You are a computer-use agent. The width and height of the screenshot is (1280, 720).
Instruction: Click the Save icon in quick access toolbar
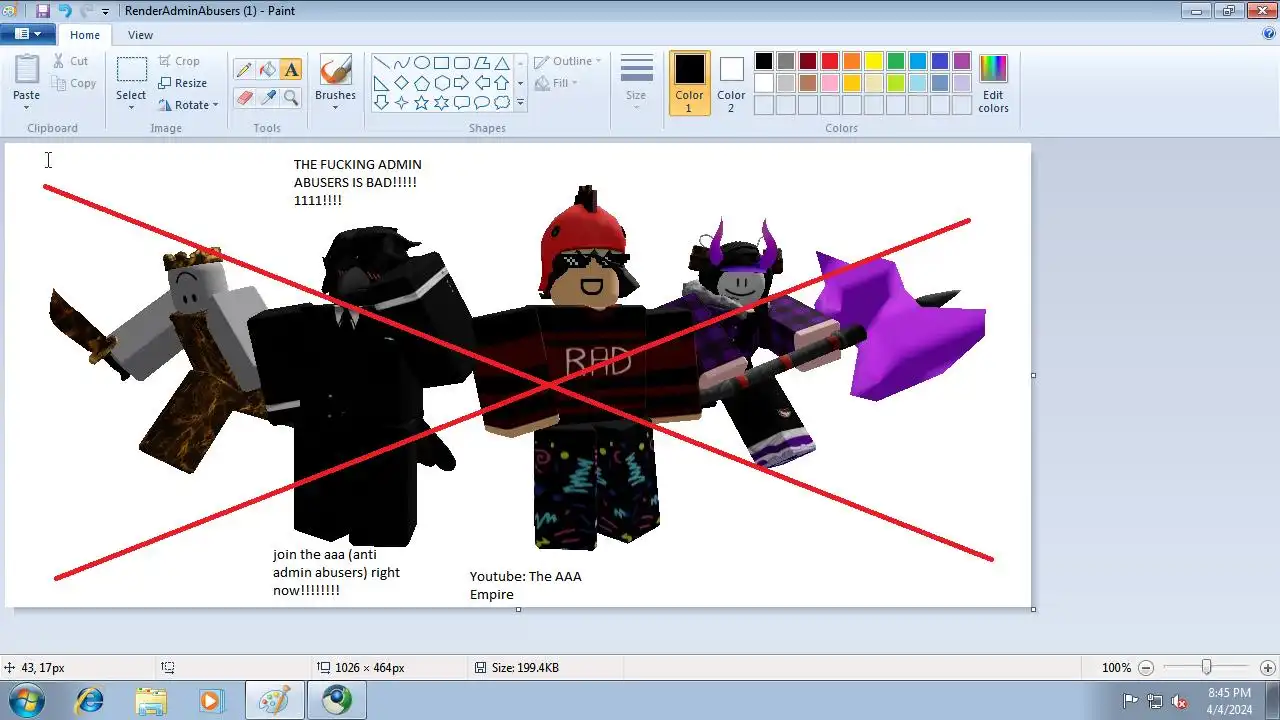tap(42, 11)
